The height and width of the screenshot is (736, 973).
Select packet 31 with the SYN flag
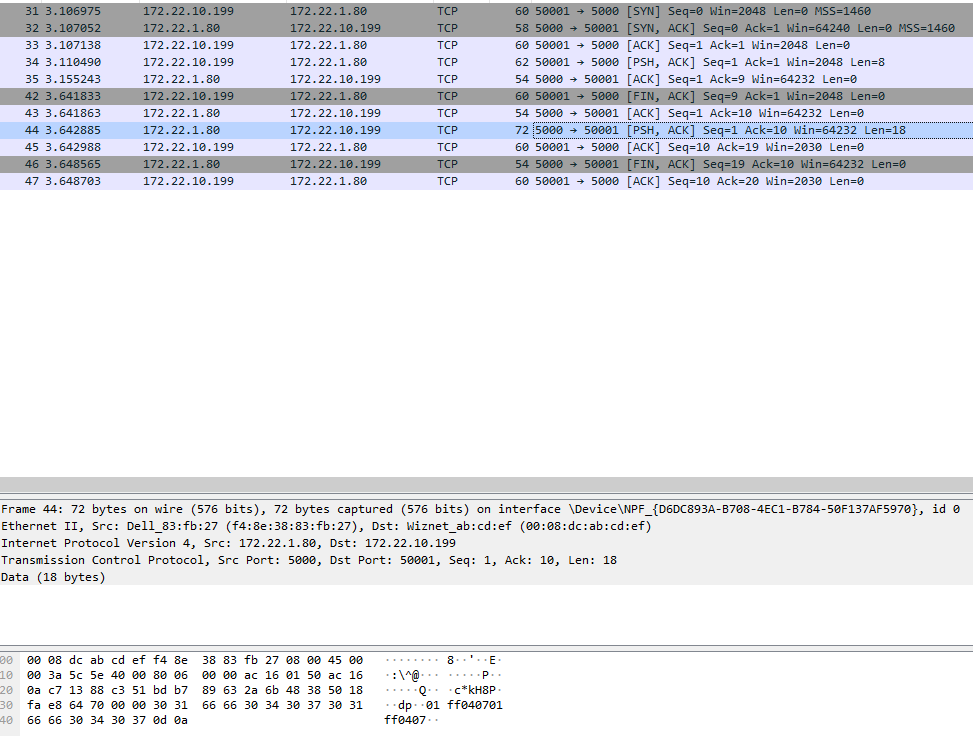(486, 11)
